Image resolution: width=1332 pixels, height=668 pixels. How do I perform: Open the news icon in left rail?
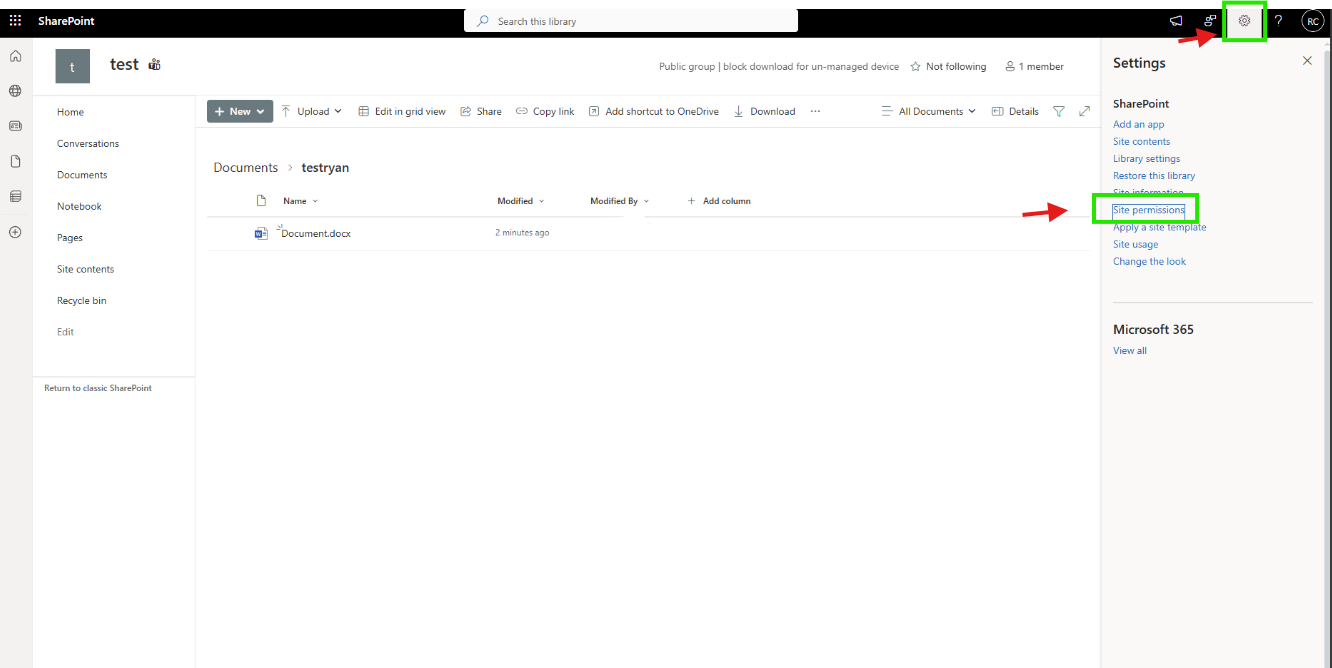tap(15, 126)
